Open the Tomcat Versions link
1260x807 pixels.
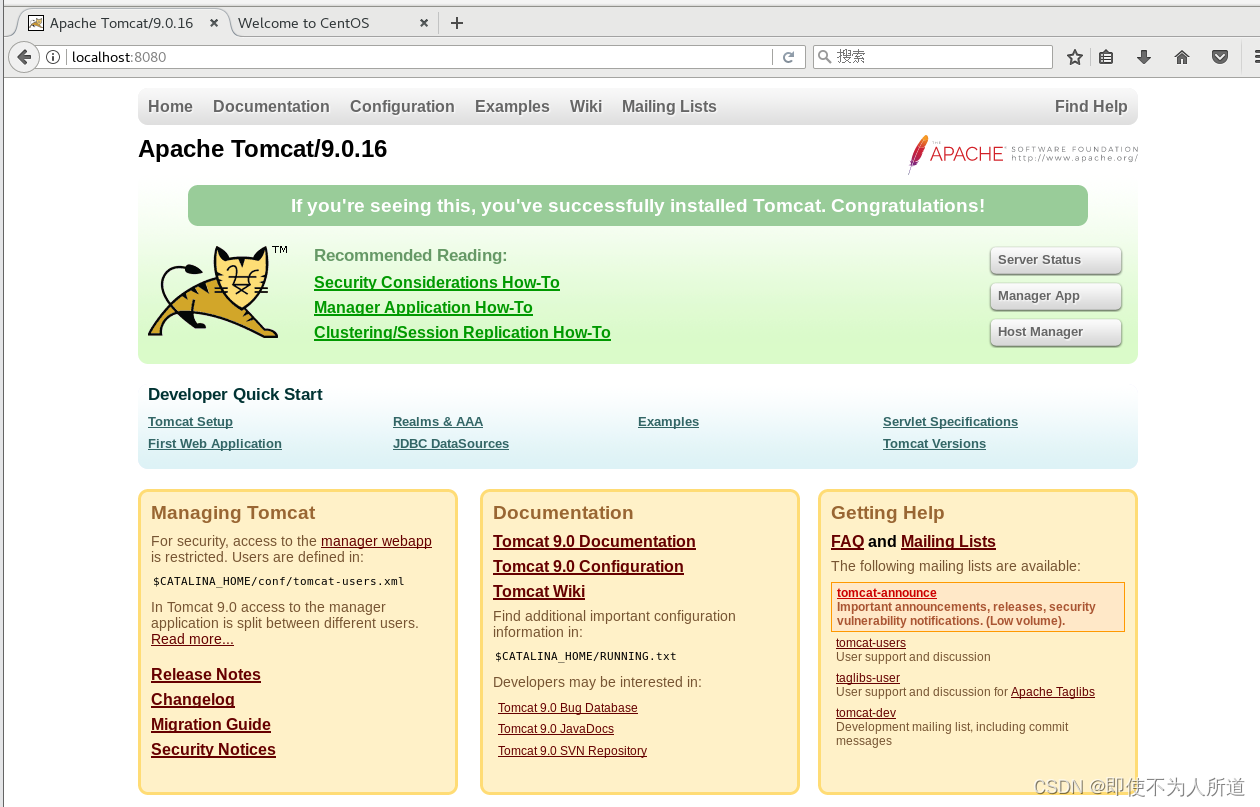coord(934,443)
